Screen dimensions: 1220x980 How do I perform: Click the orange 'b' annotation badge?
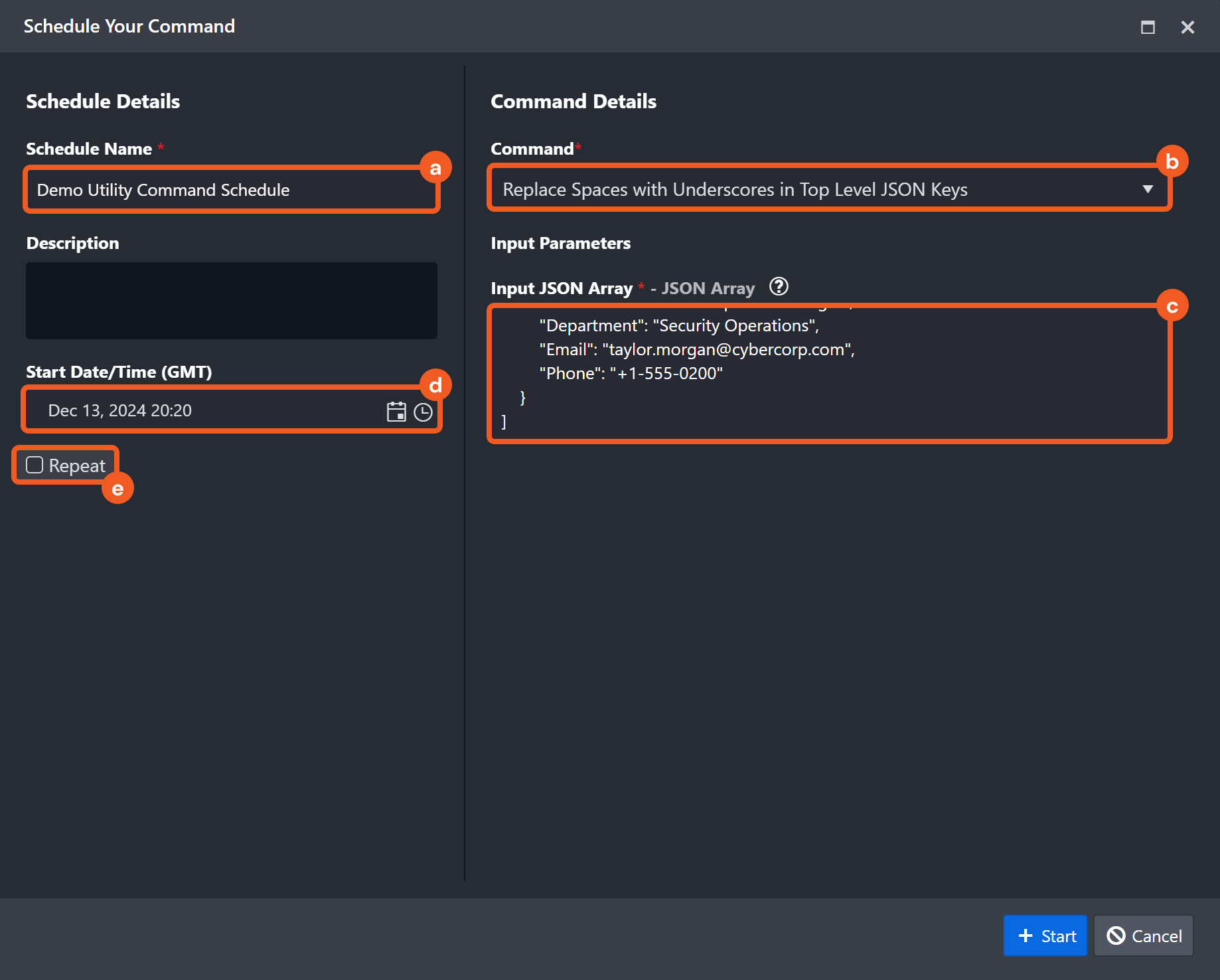[x=1172, y=161]
